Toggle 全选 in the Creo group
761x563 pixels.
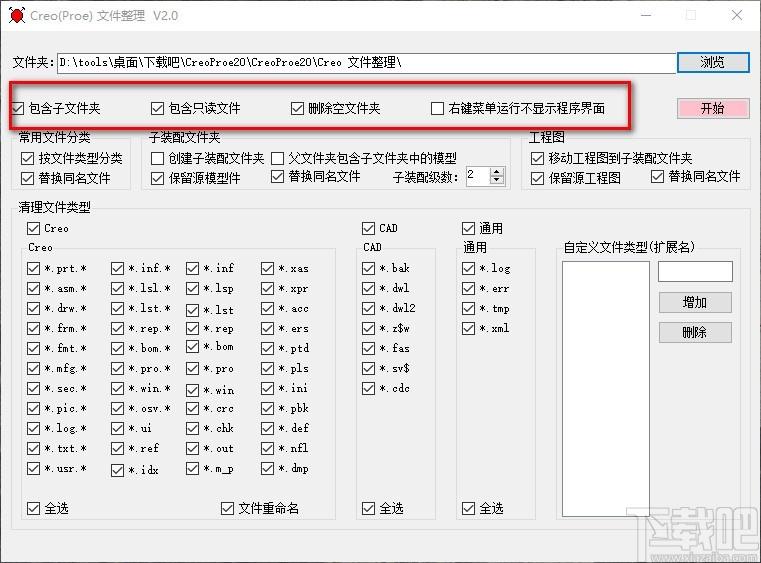point(33,508)
